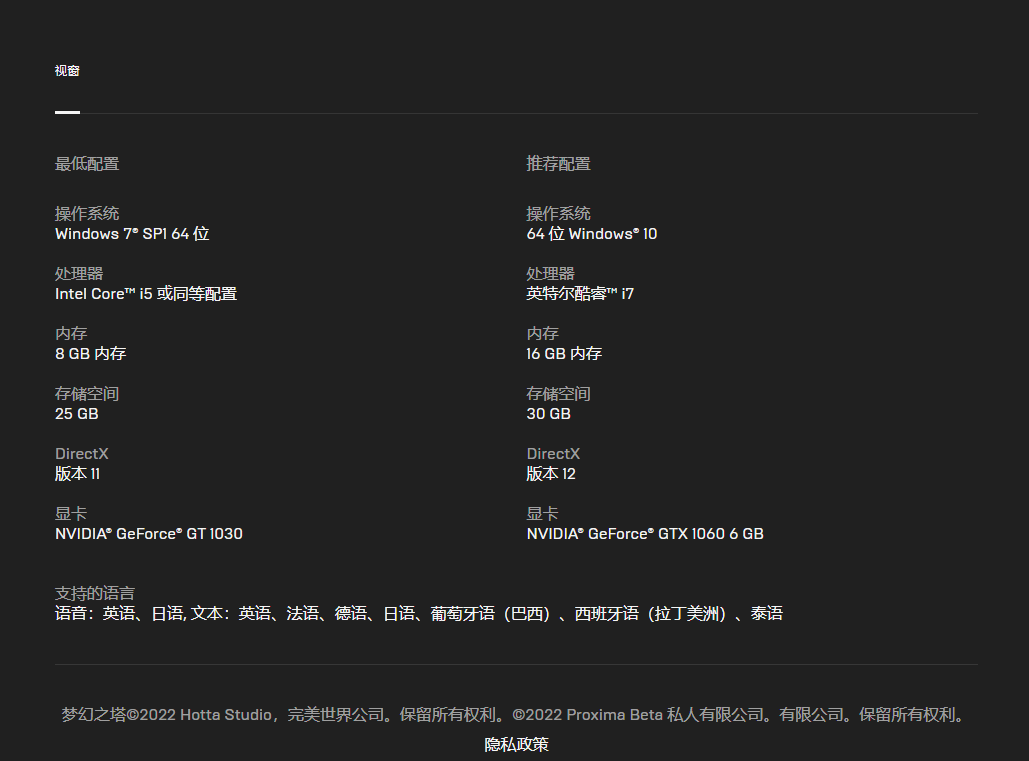Click the 16 GB 内存 value
Image resolution: width=1029 pixels, height=761 pixels.
564,354
